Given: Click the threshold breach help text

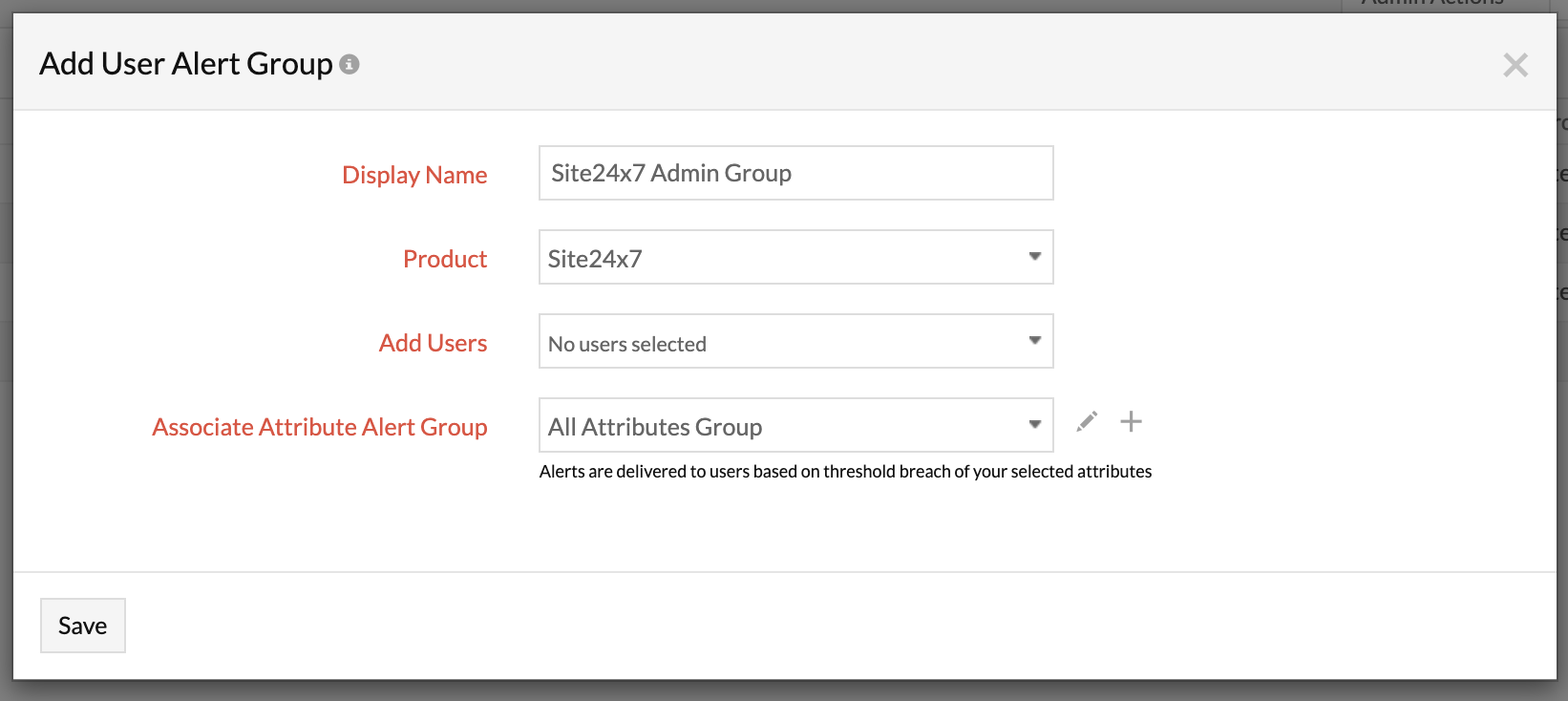Looking at the screenshot, I should click(x=845, y=472).
